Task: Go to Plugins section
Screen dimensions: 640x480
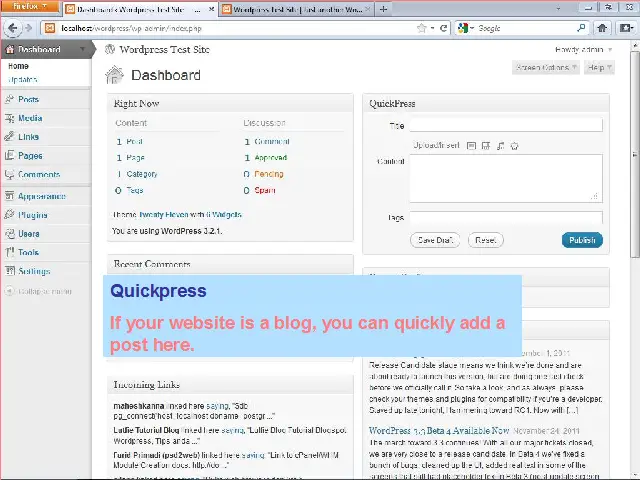Action: coord(33,215)
